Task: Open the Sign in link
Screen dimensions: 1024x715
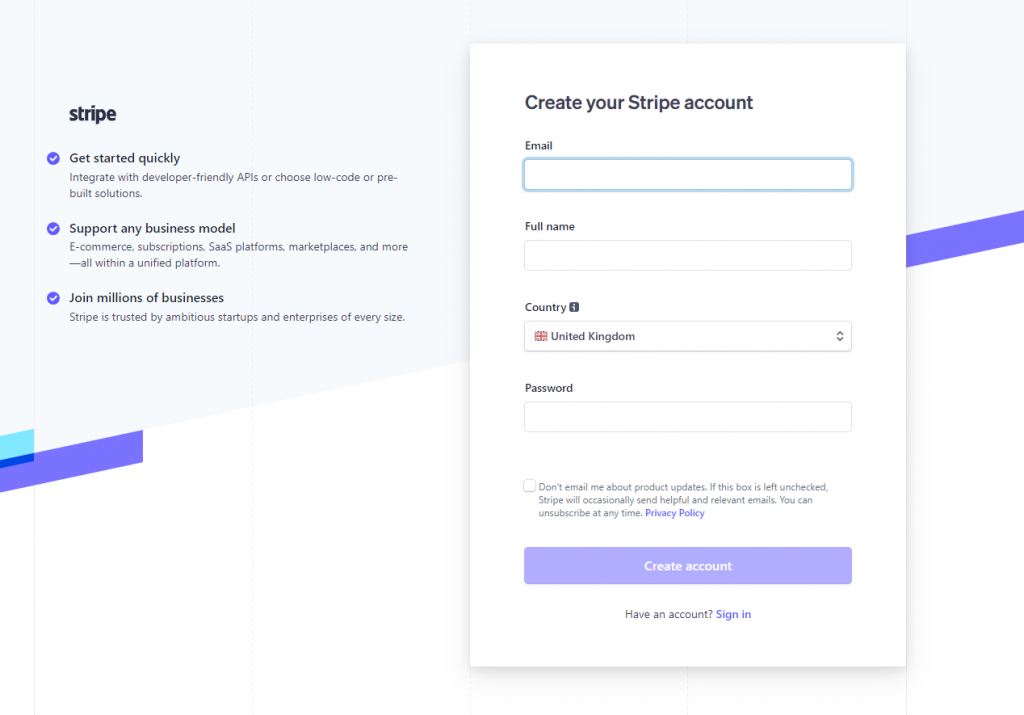Action: tap(733, 614)
